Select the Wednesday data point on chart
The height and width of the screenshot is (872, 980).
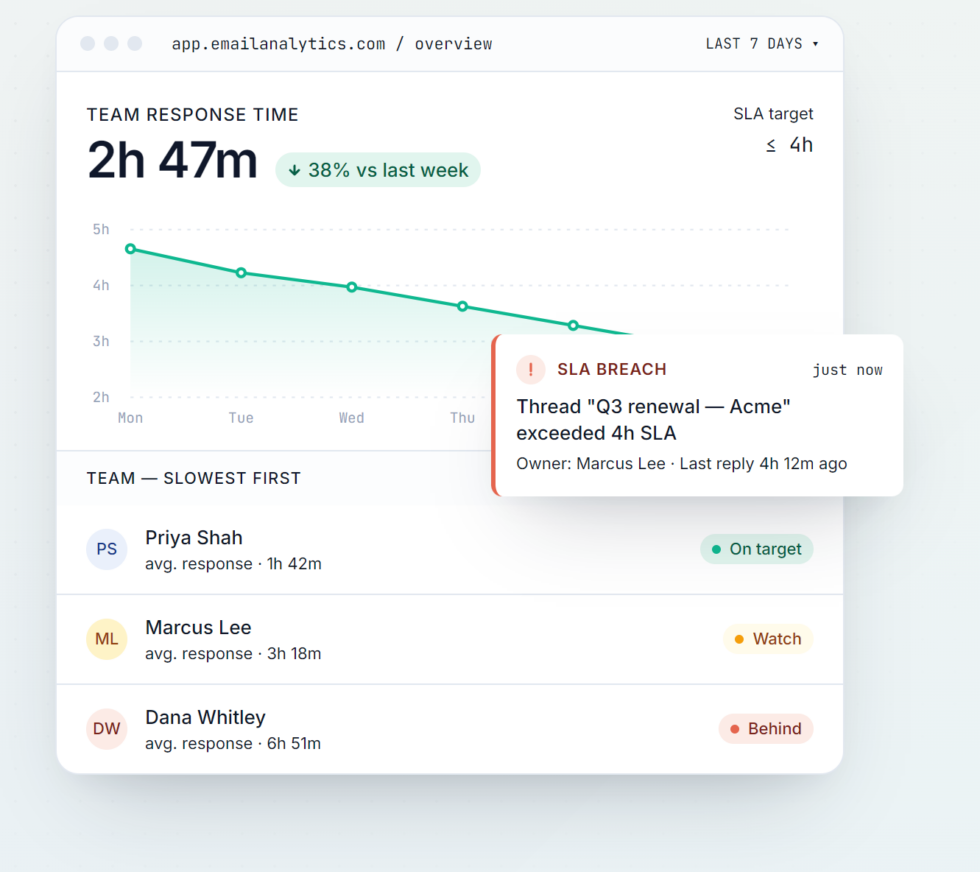click(352, 287)
